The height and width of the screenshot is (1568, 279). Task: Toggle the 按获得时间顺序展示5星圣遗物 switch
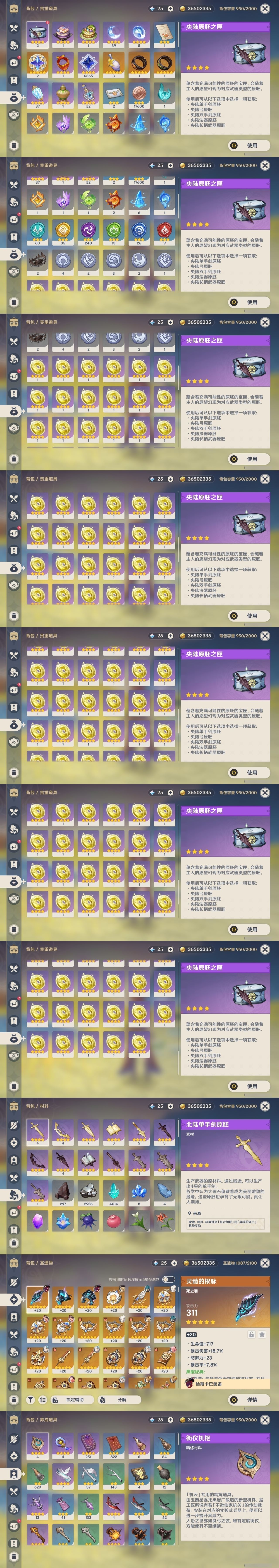tap(168, 1279)
